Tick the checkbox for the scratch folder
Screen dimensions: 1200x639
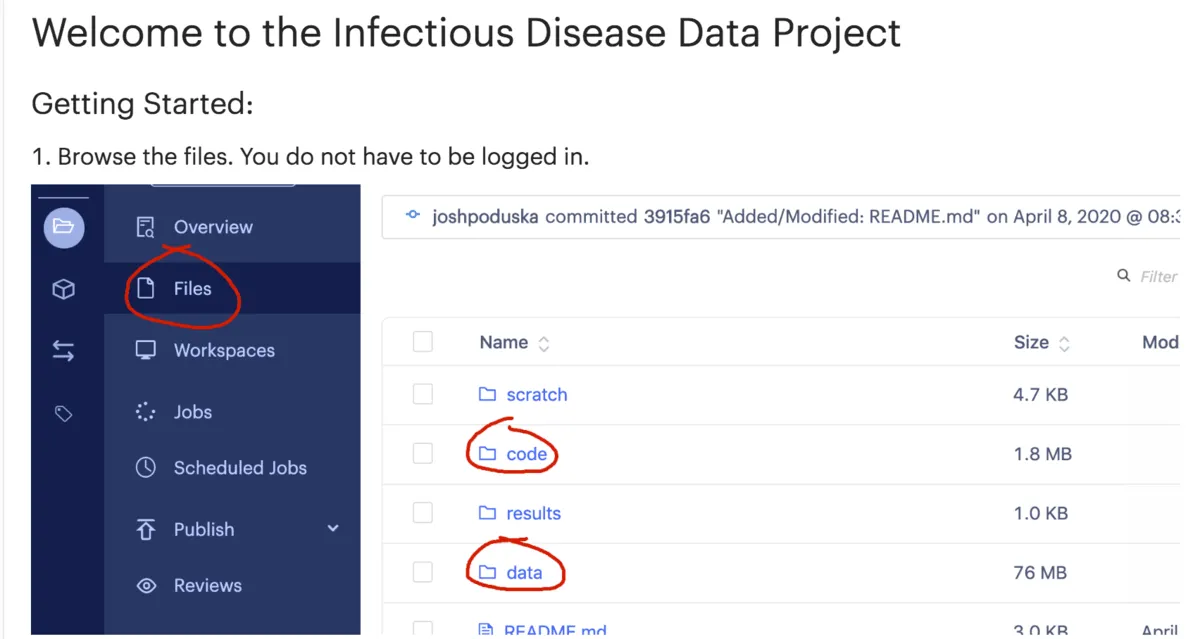click(x=423, y=394)
